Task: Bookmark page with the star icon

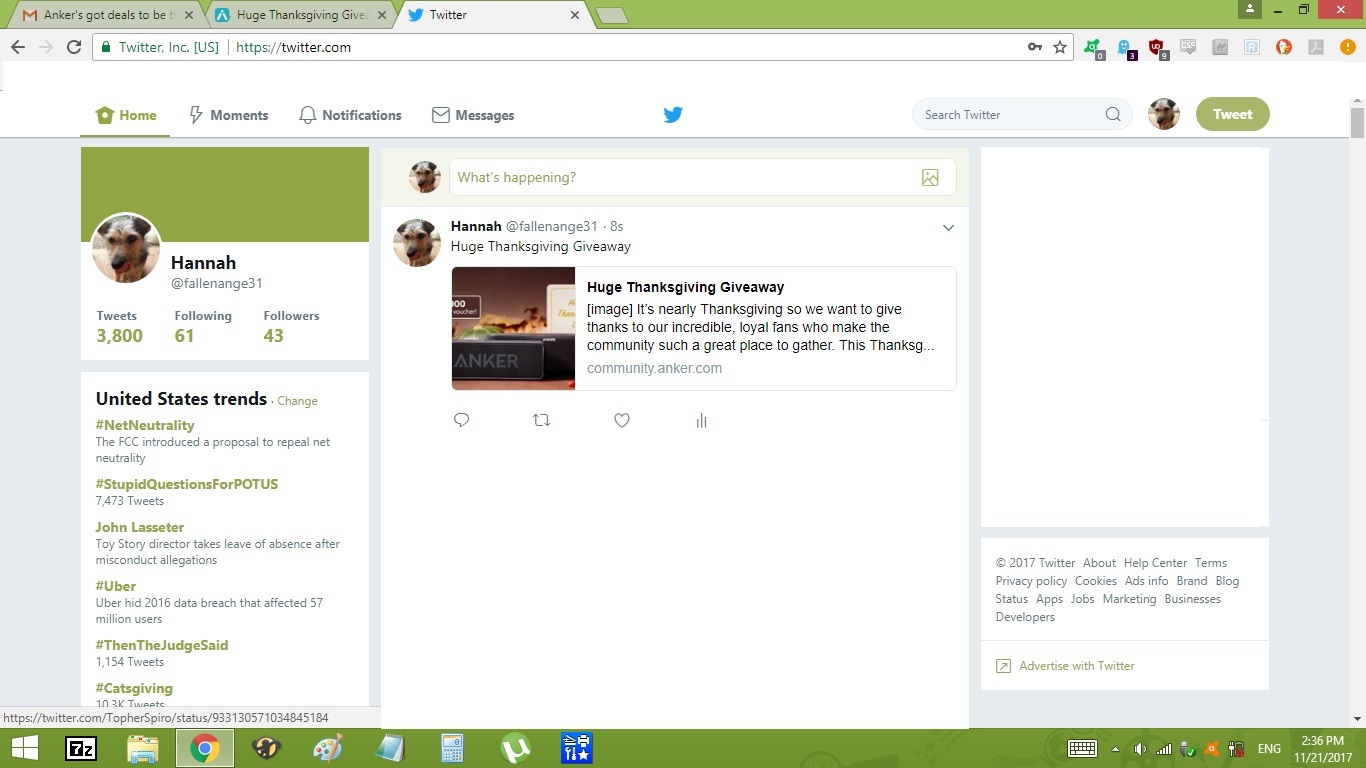Action: 1060,47
